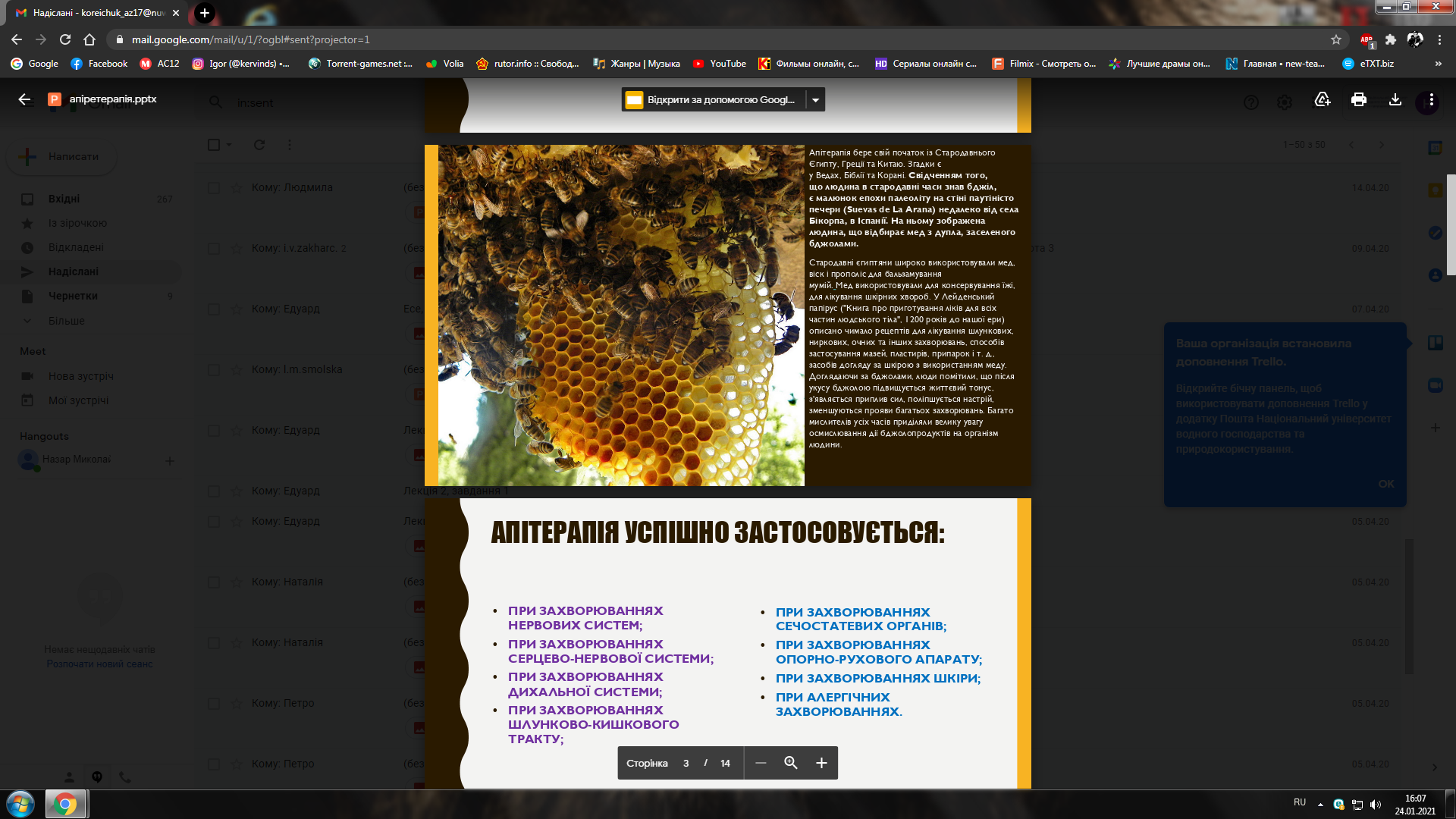Click the address bar URL
Viewport: 1456px width, 819px height.
click(x=250, y=39)
